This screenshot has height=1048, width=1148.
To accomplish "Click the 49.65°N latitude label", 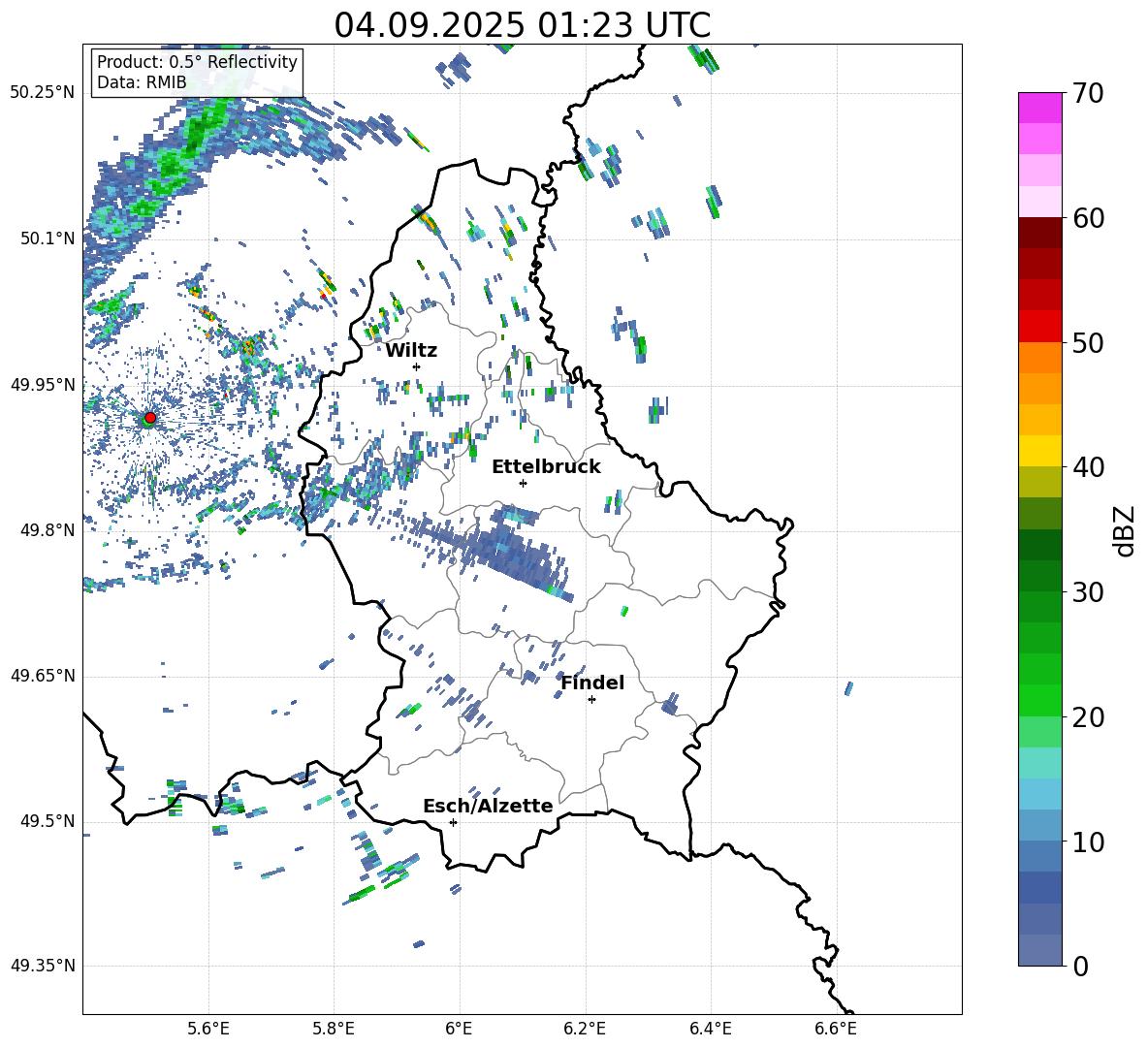I will (43, 675).
